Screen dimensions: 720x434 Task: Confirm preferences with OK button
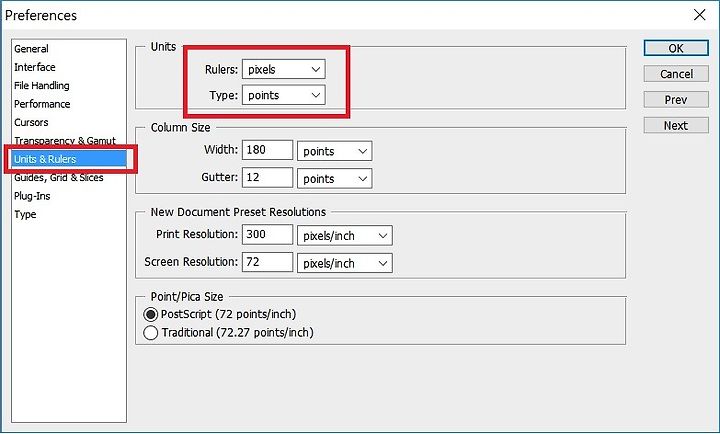click(x=676, y=48)
